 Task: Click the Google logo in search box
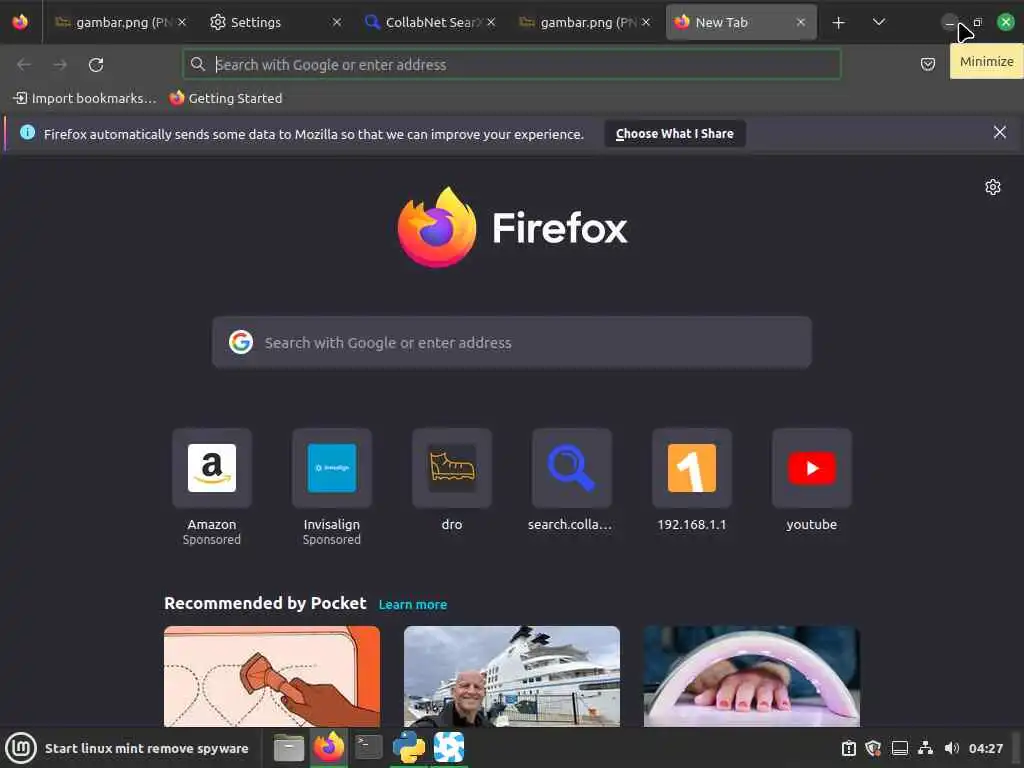[241, 342]
